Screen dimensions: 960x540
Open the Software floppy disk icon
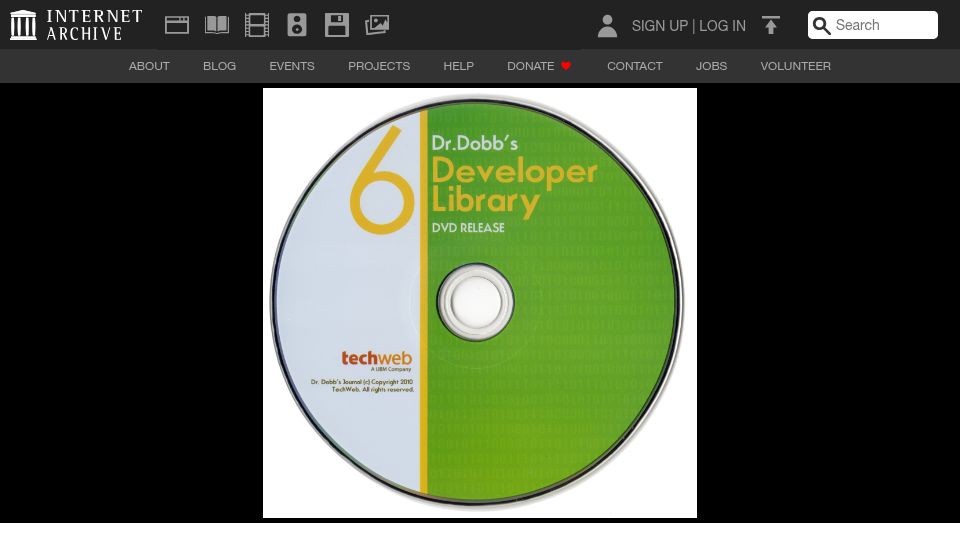[x=337, y=25]
